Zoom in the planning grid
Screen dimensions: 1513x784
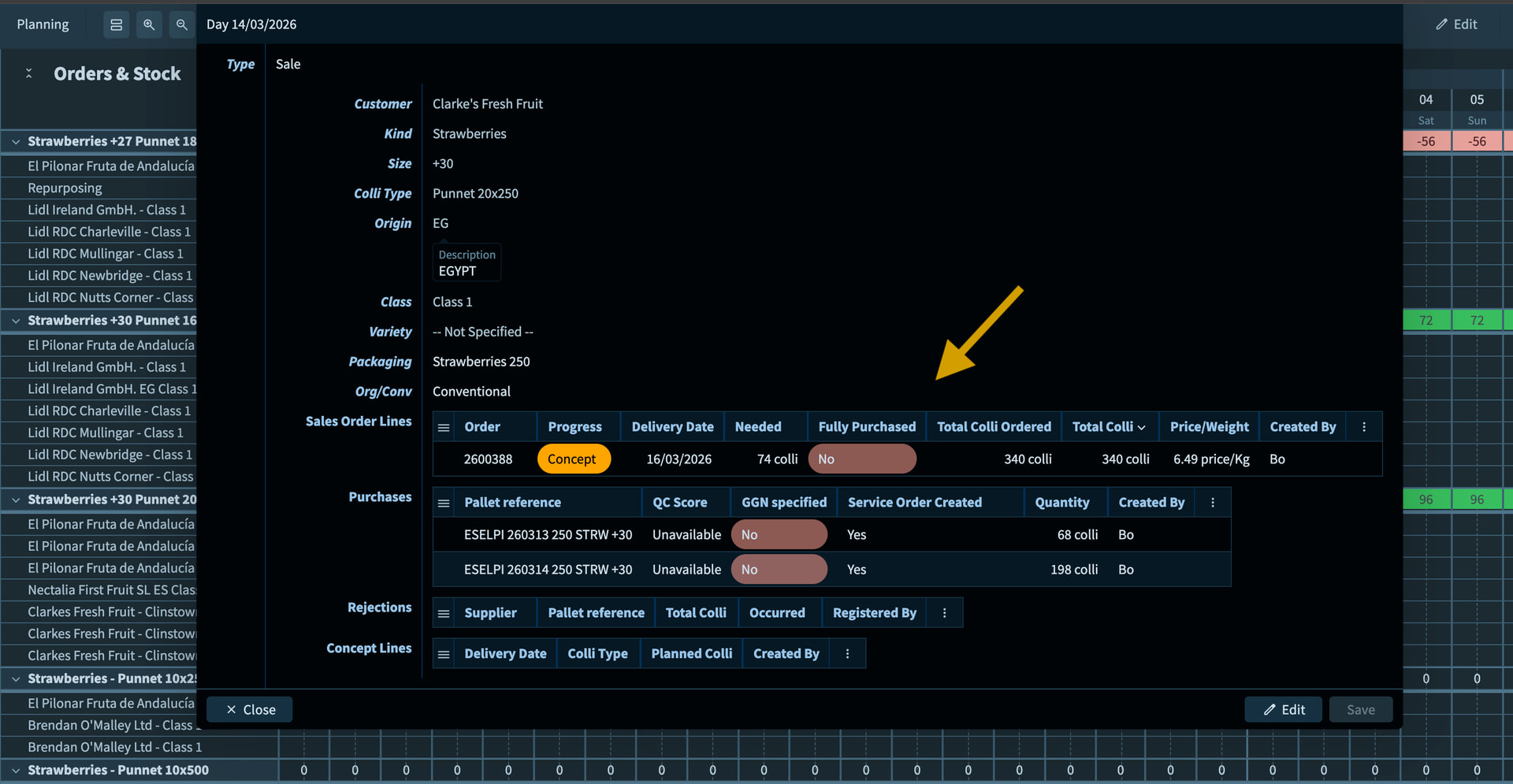coord(148,24)
